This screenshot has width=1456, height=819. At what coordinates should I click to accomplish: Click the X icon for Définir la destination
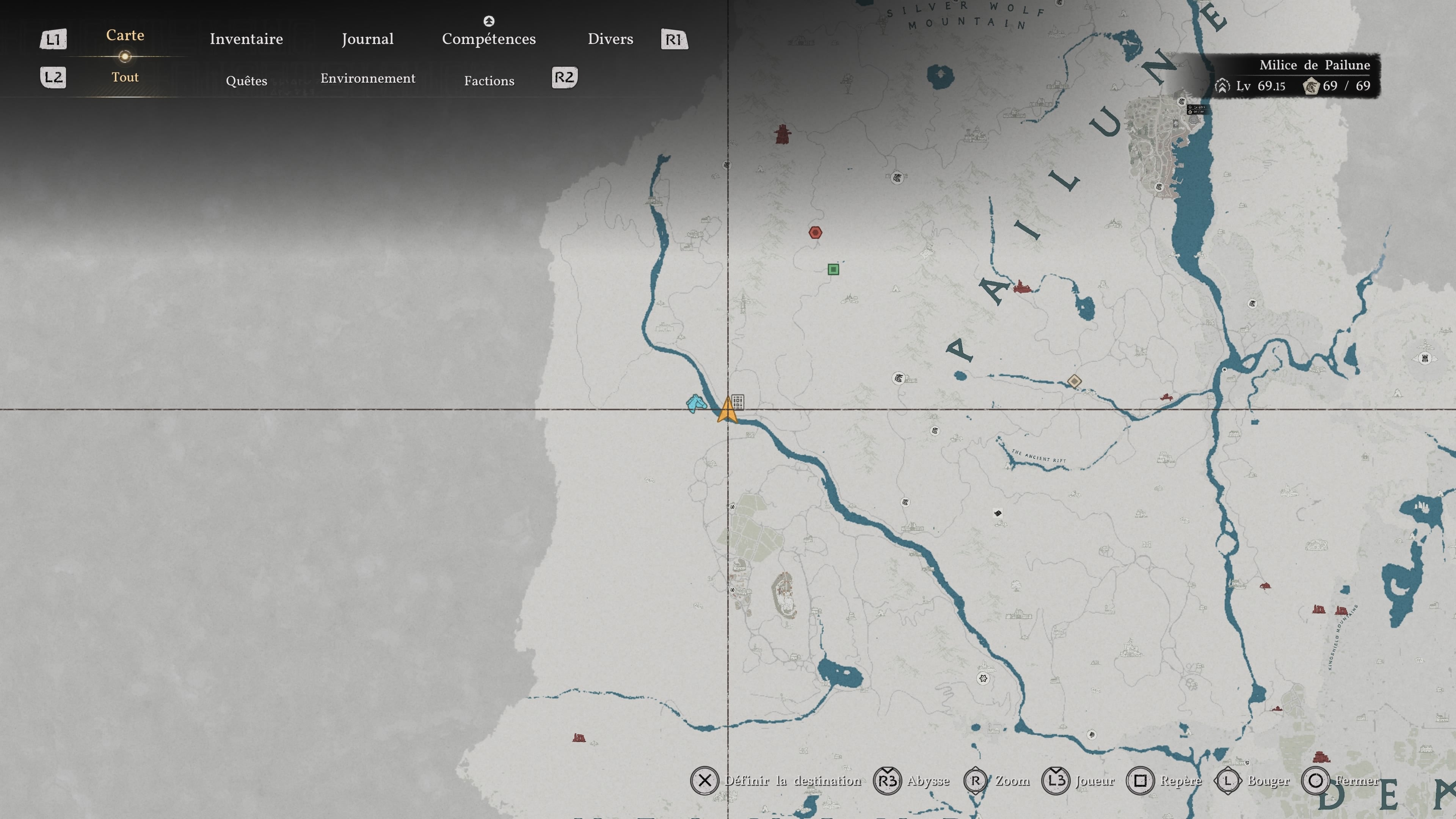[x=704, y=781]
